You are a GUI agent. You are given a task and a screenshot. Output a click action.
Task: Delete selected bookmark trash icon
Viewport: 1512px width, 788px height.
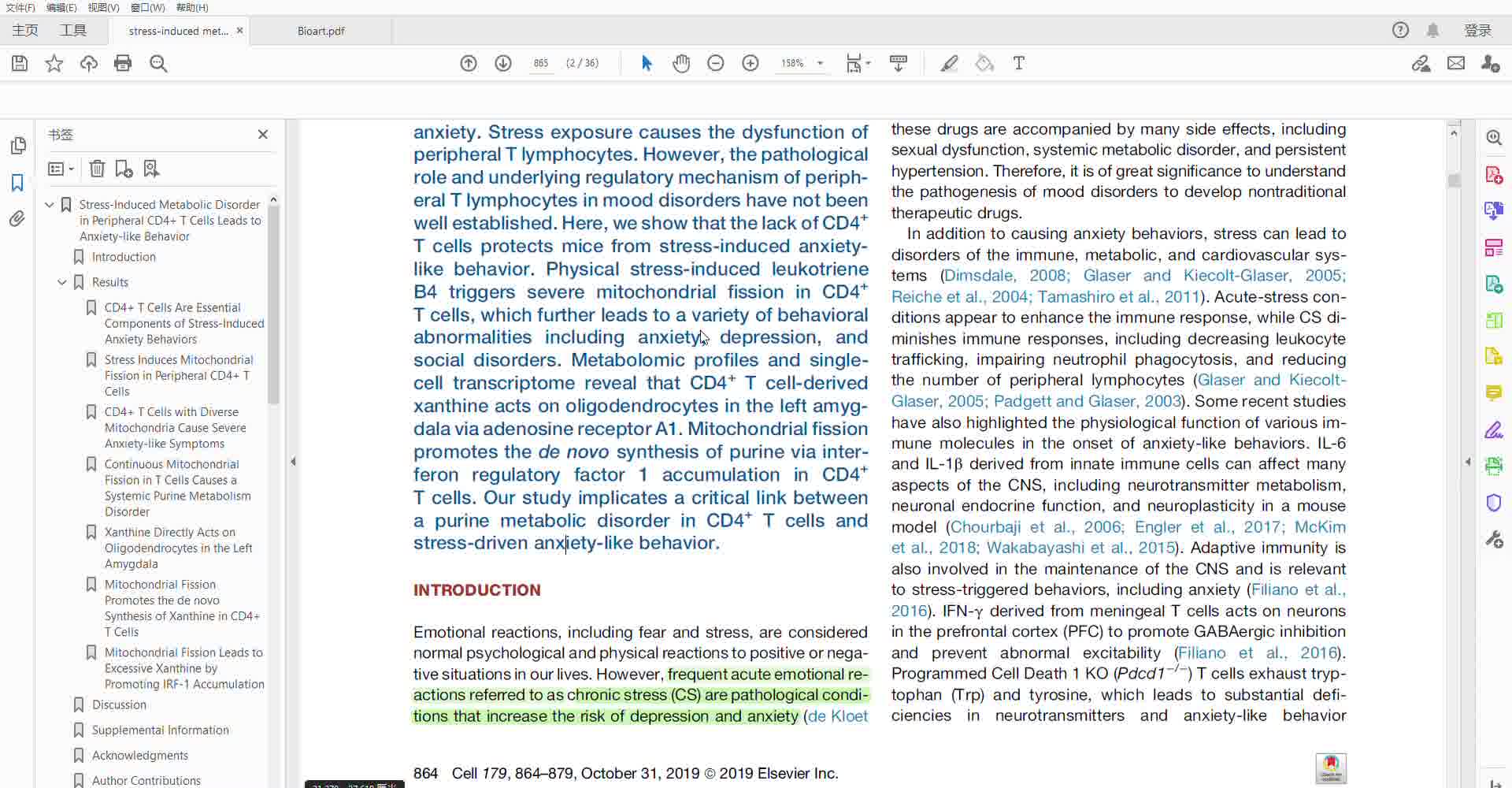tap(97, 169)
